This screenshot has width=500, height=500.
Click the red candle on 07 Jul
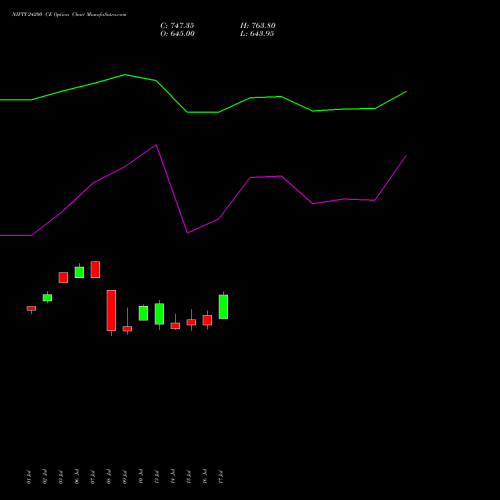(95, 269)
